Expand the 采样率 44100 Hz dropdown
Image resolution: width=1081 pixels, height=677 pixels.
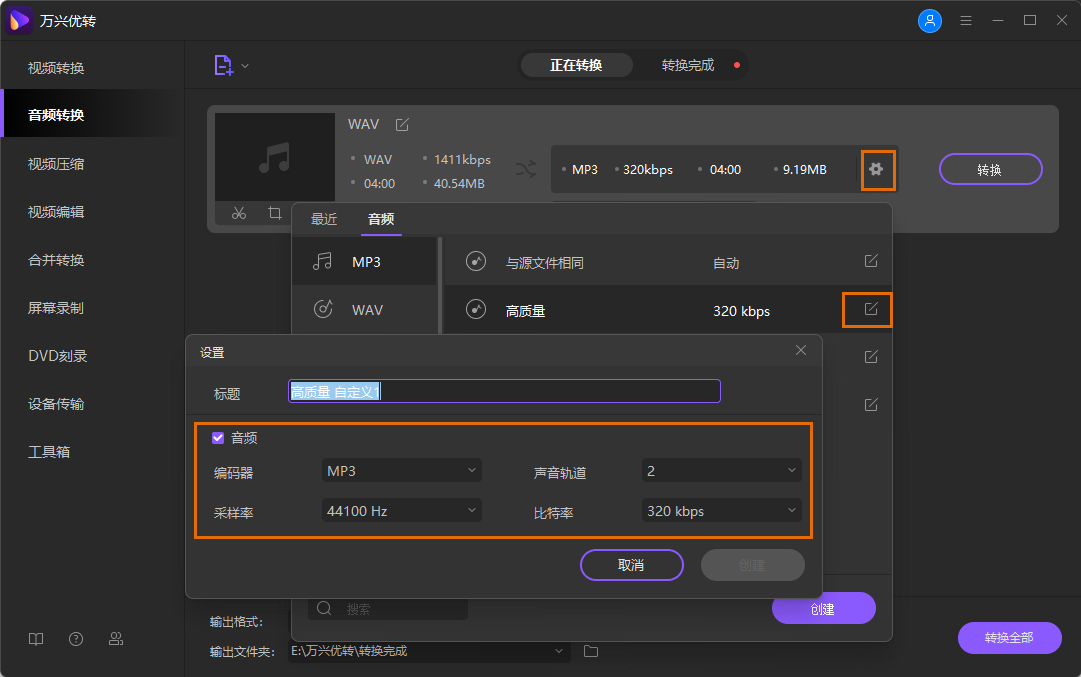point(401,510)
